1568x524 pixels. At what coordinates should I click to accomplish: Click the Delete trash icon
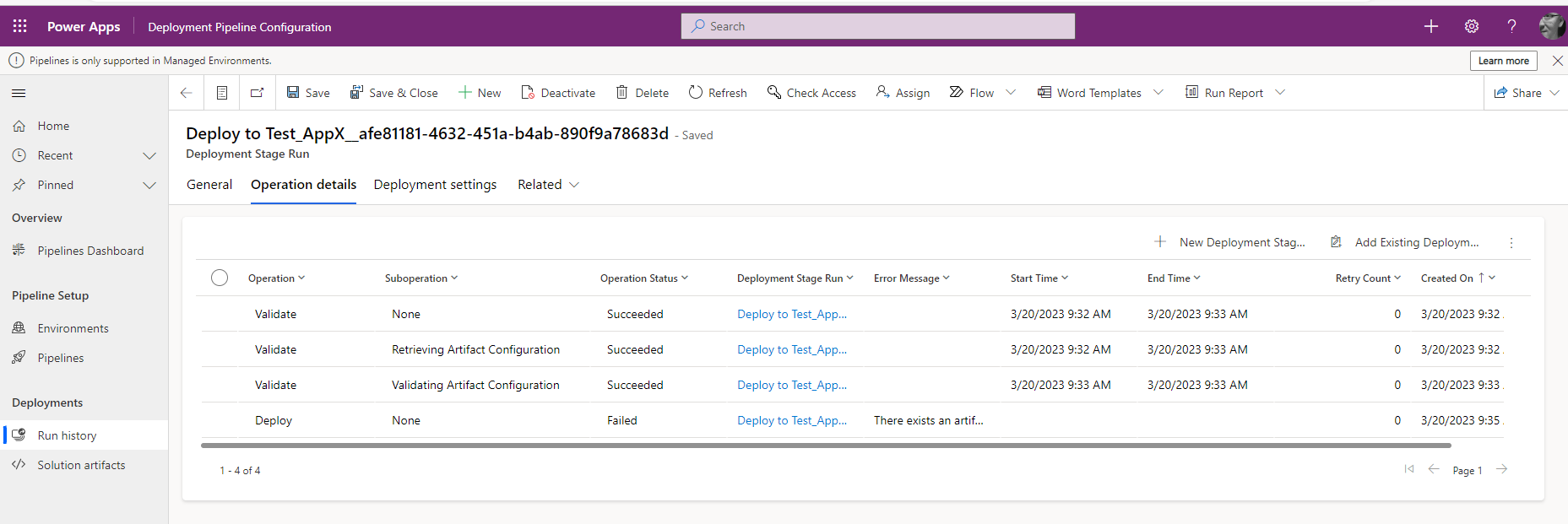click(622, 93)
